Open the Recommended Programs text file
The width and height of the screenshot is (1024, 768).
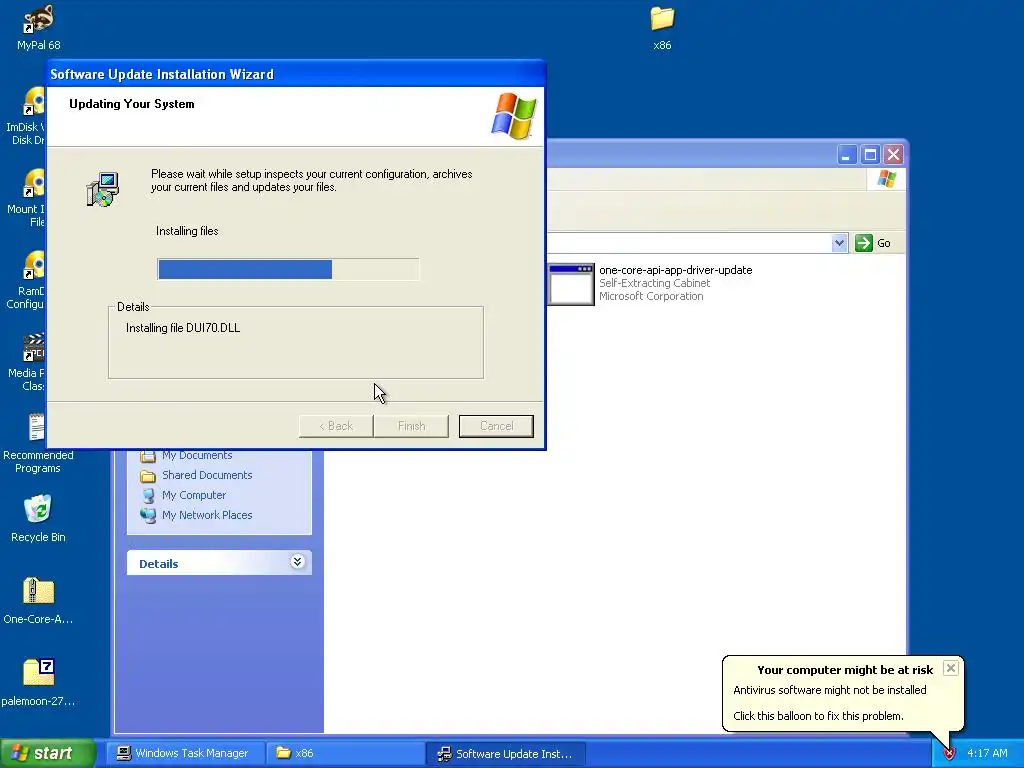click(x=38, y=444)
